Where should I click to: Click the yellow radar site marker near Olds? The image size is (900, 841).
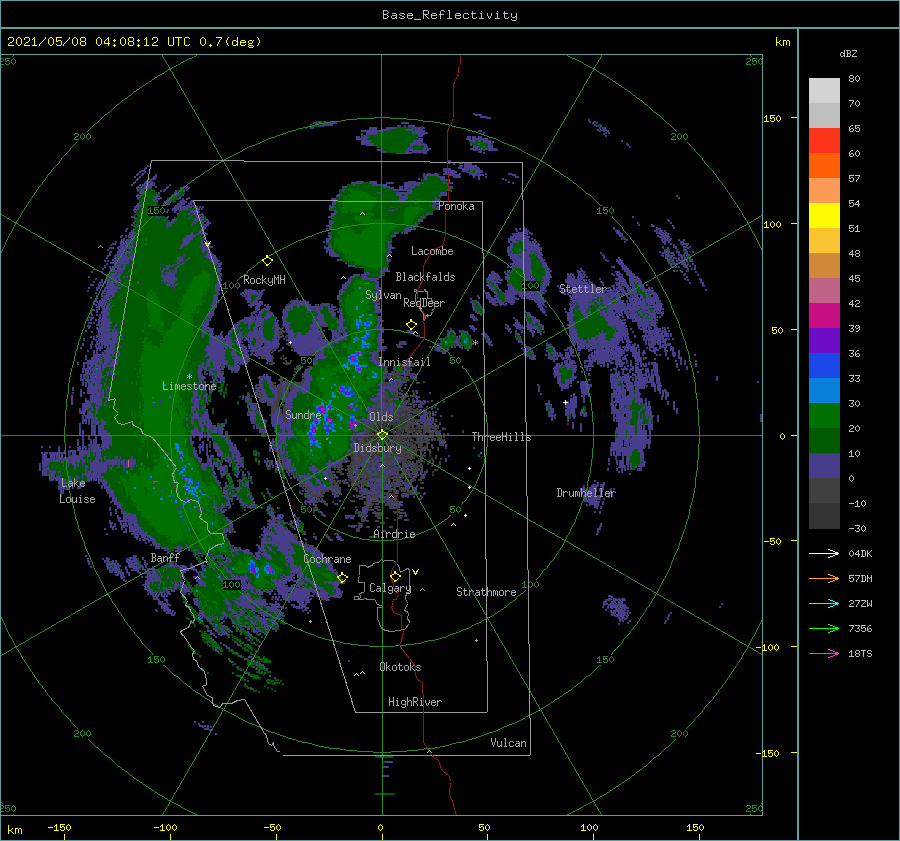point(382,435)
